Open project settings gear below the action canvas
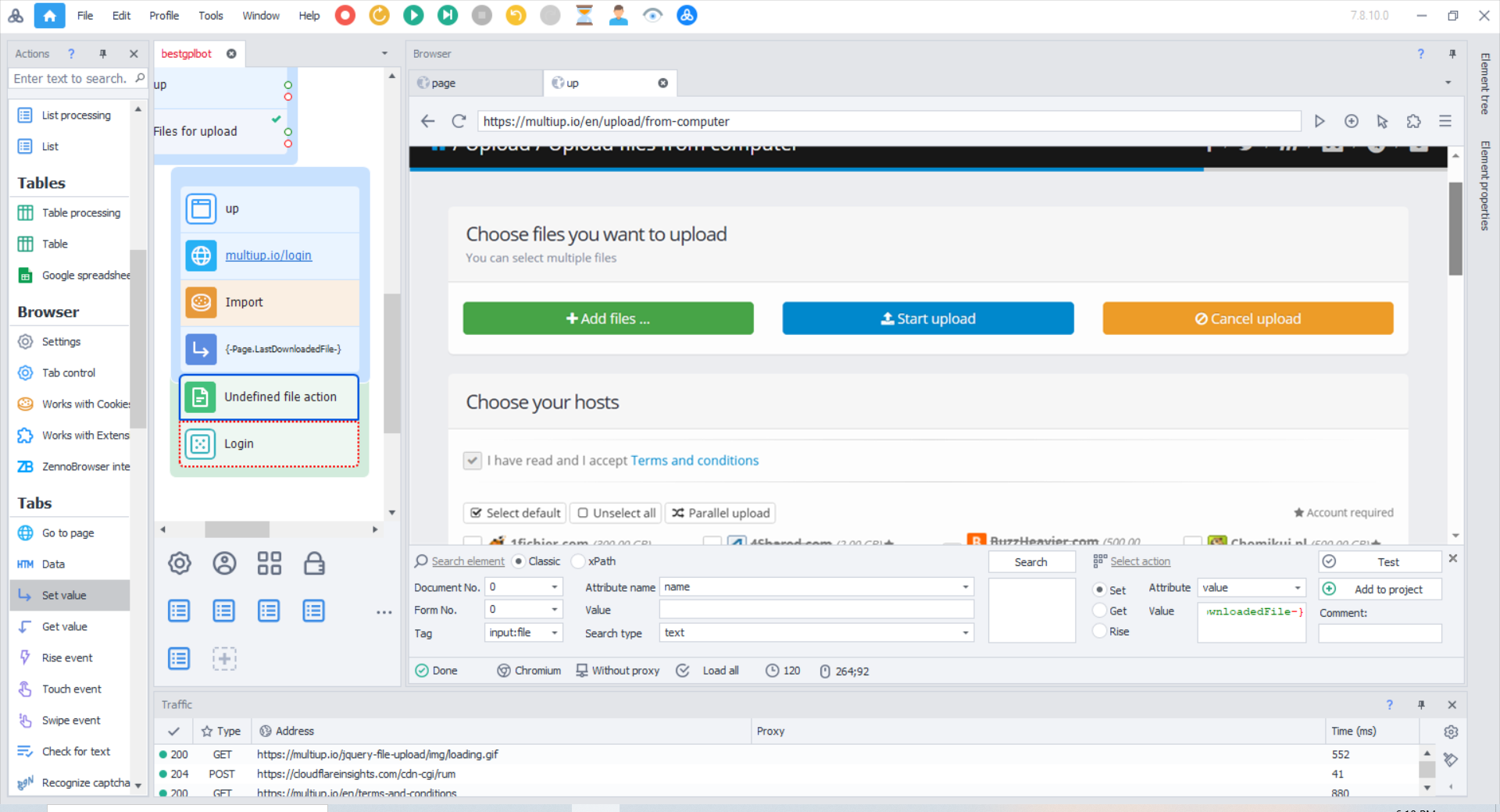Screen dimensions: 1500x812 pyautogui.click(x=180, y=563)
